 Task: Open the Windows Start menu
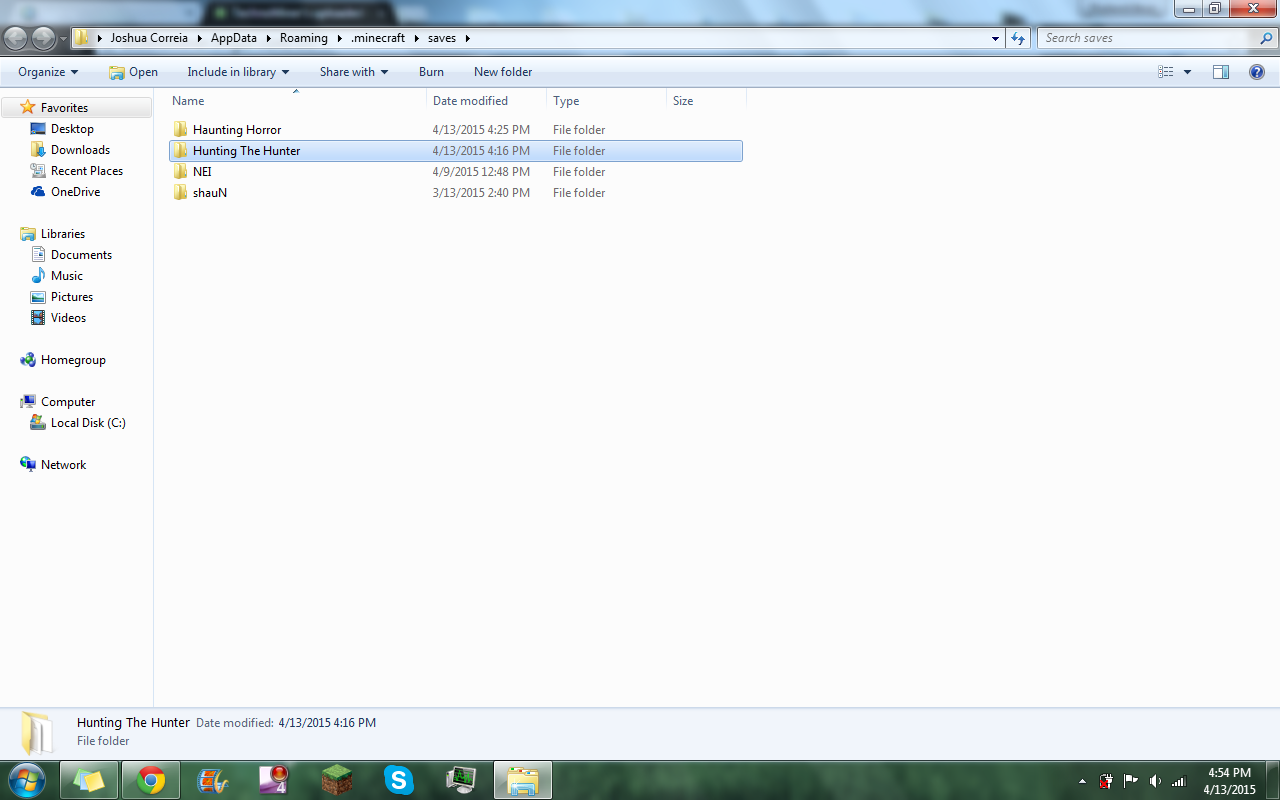coord(26,780)
